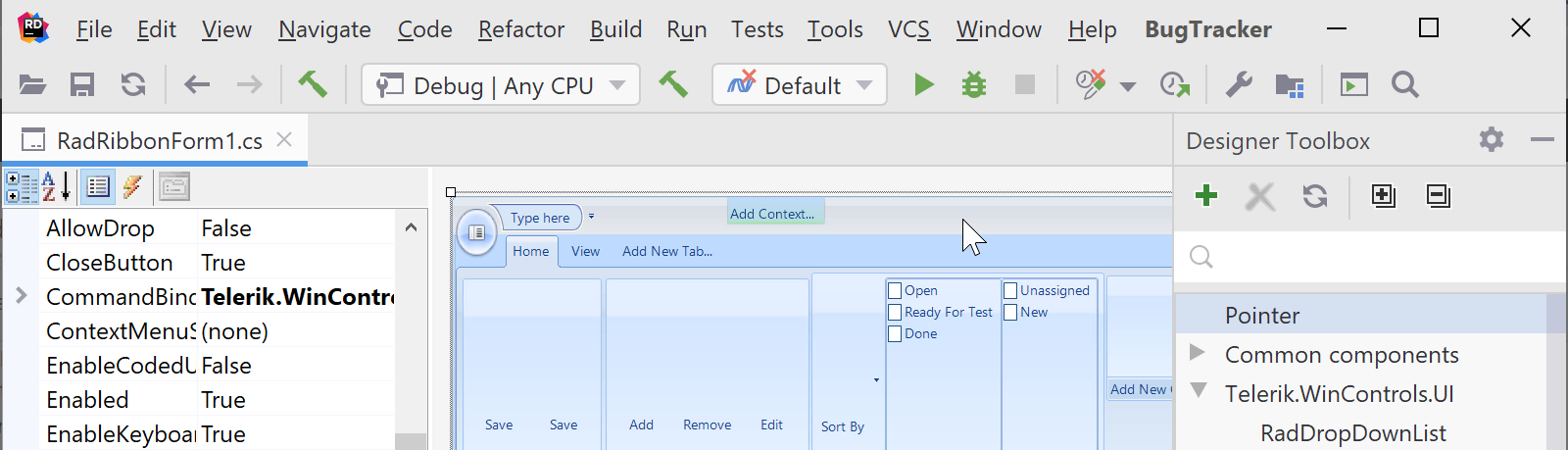The image size is (1568, 450).
Task: Click the property grid scroll up arrow
Action: 411,227
